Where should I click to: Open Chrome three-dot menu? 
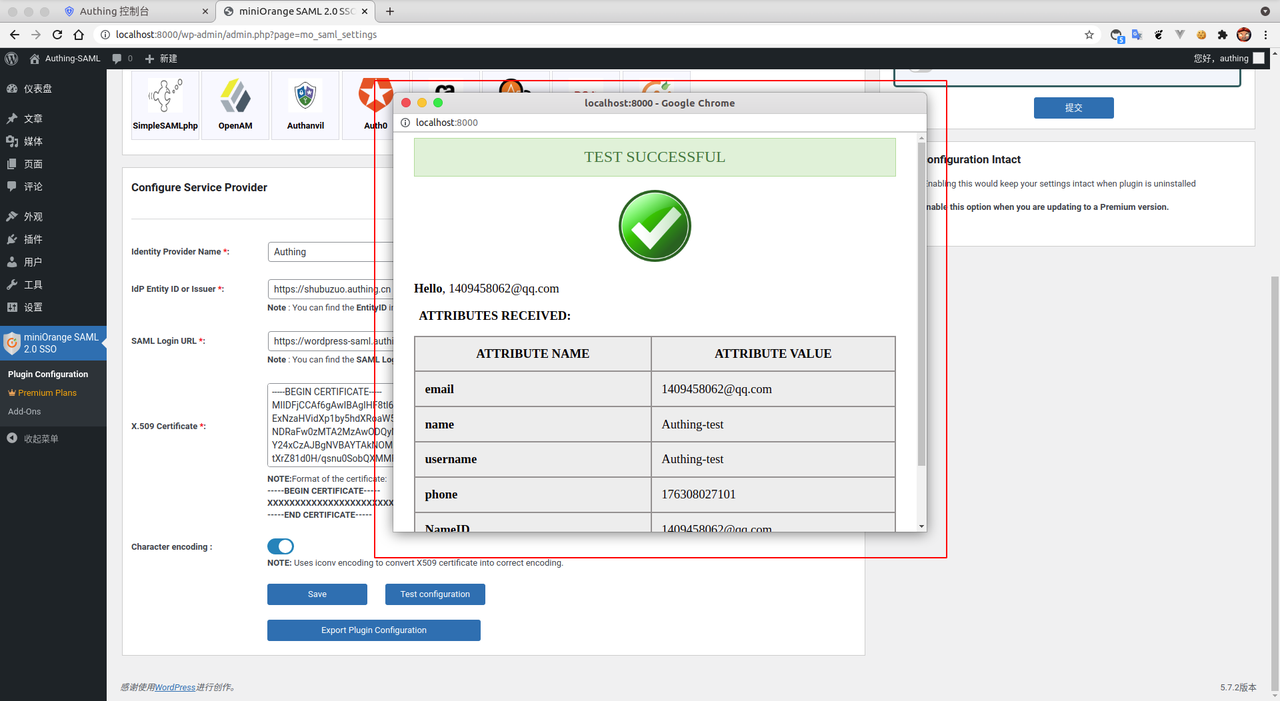tap(1266, 34)
